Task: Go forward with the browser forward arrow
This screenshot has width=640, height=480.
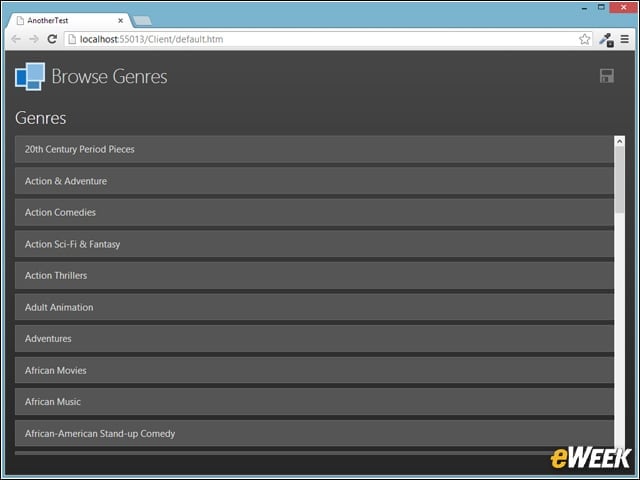Action: pos(34,39)
